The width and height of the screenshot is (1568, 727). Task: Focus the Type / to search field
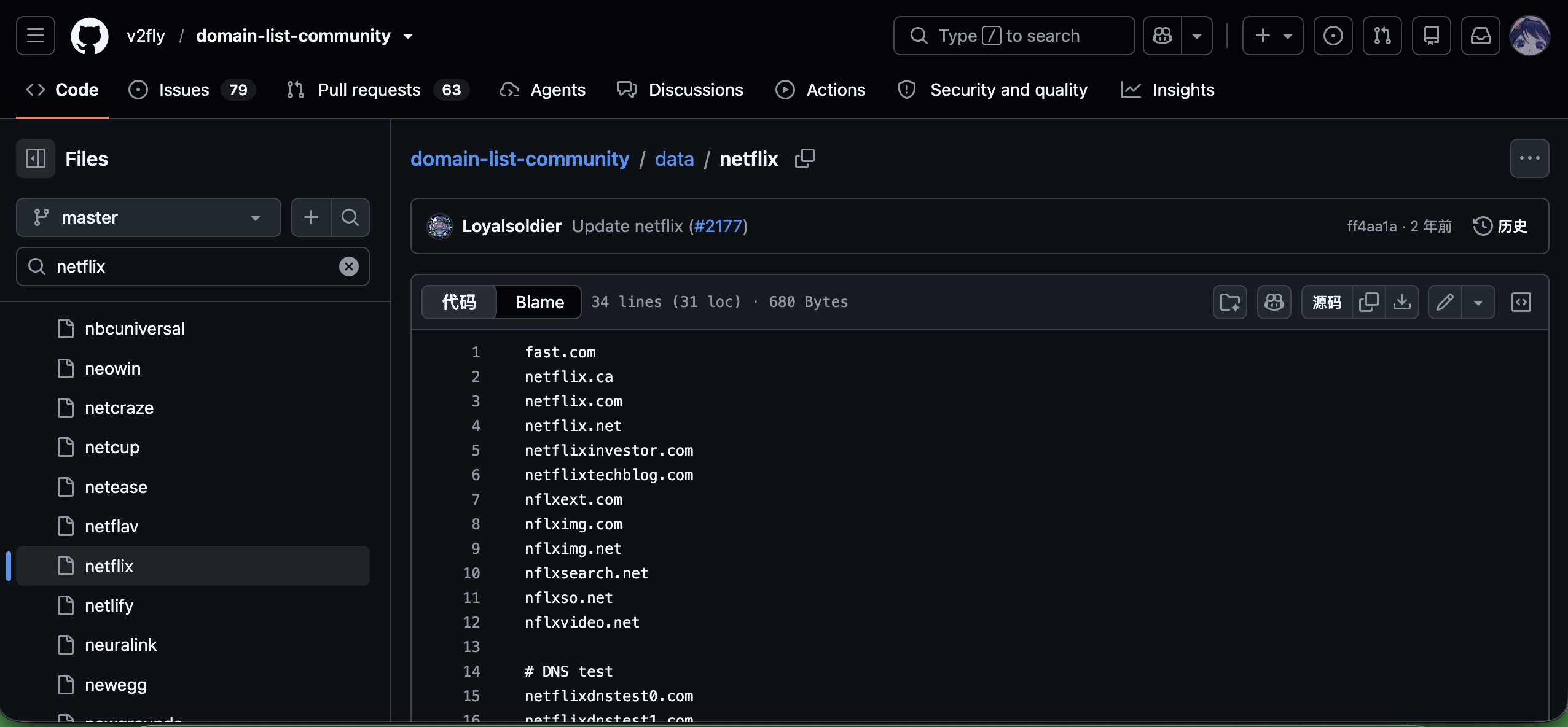pos(1014,36)
